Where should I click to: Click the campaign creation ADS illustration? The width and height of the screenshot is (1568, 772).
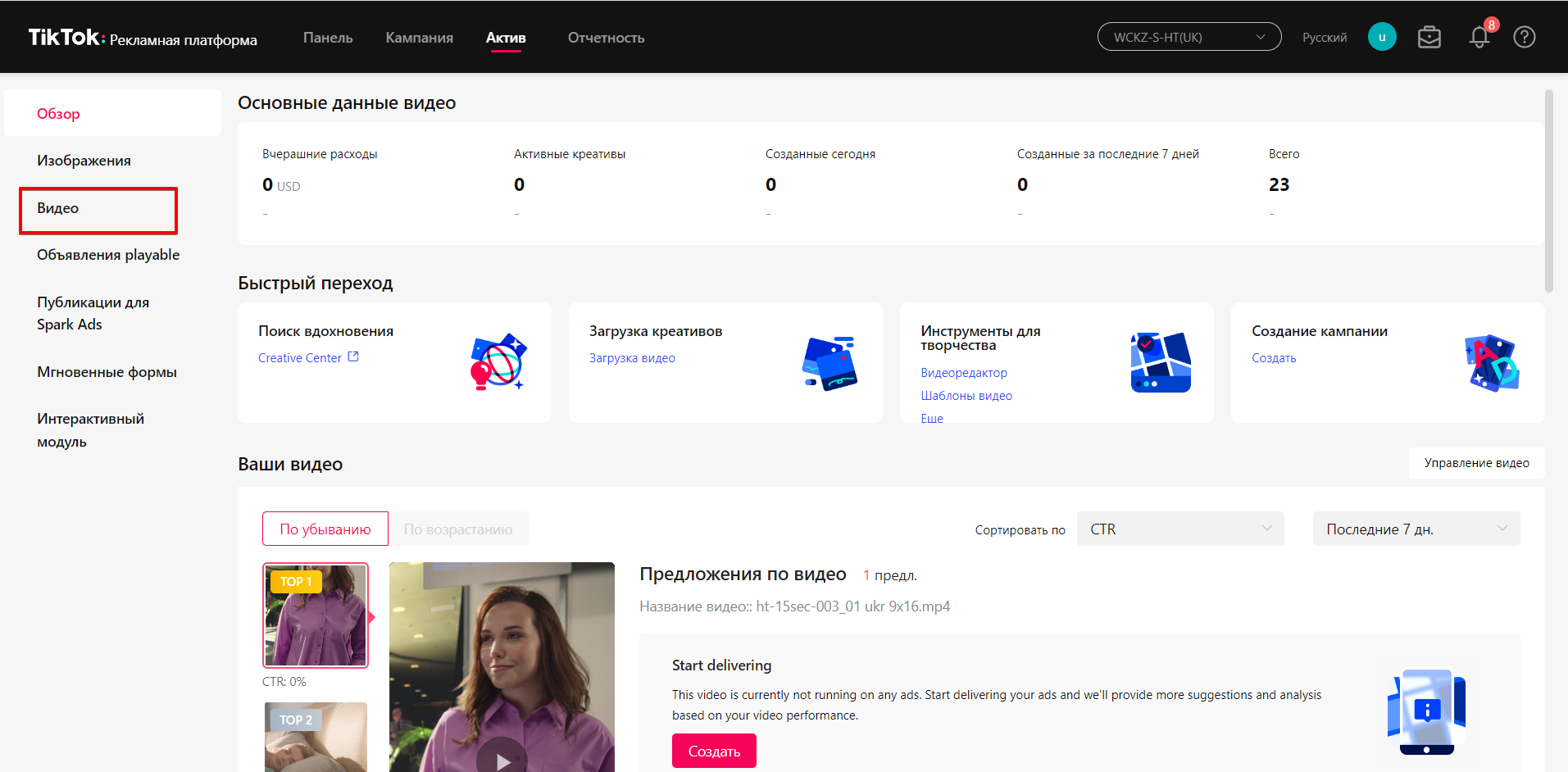(1491, 362)
